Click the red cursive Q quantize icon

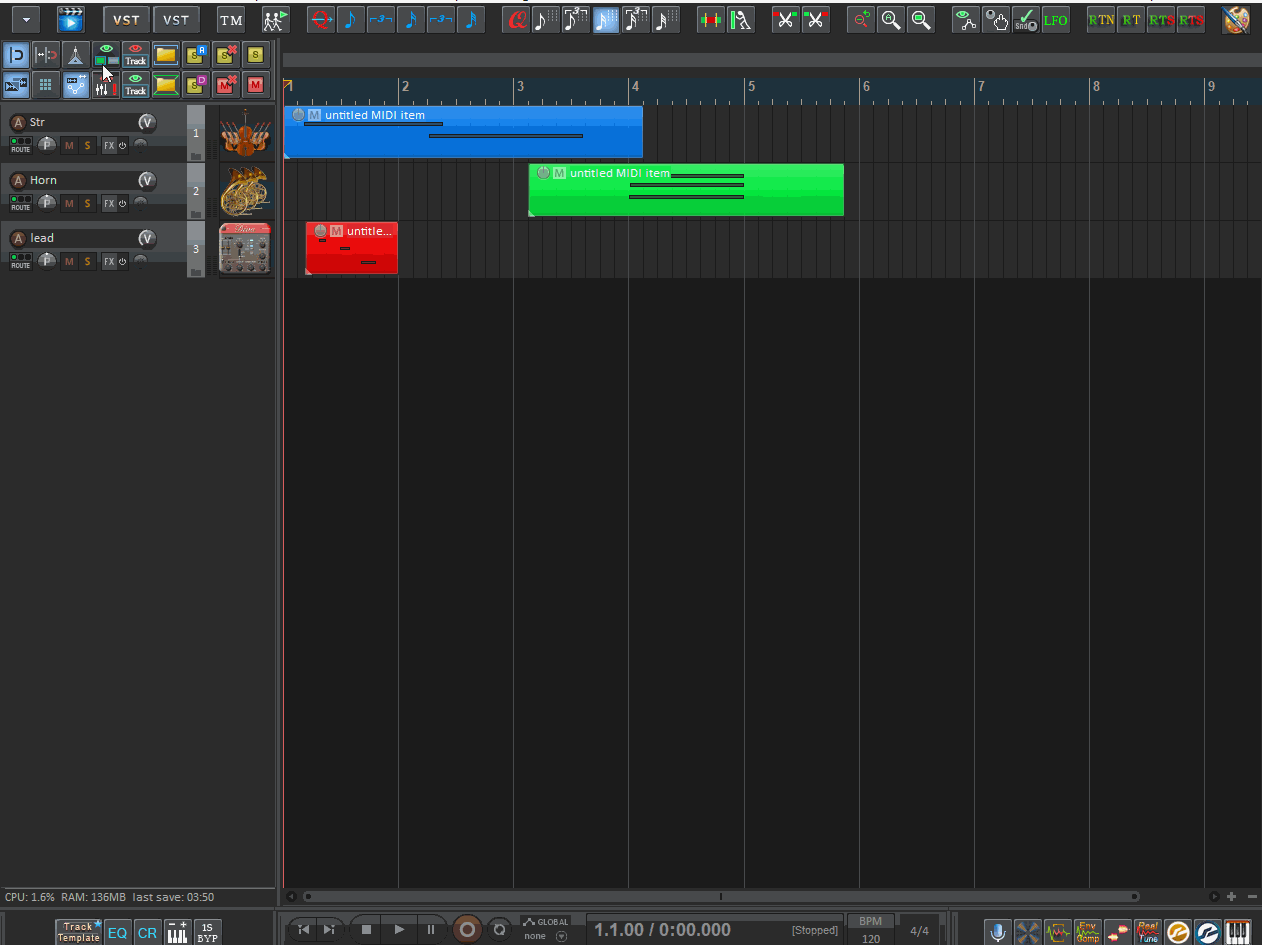(x=516, y=19)
